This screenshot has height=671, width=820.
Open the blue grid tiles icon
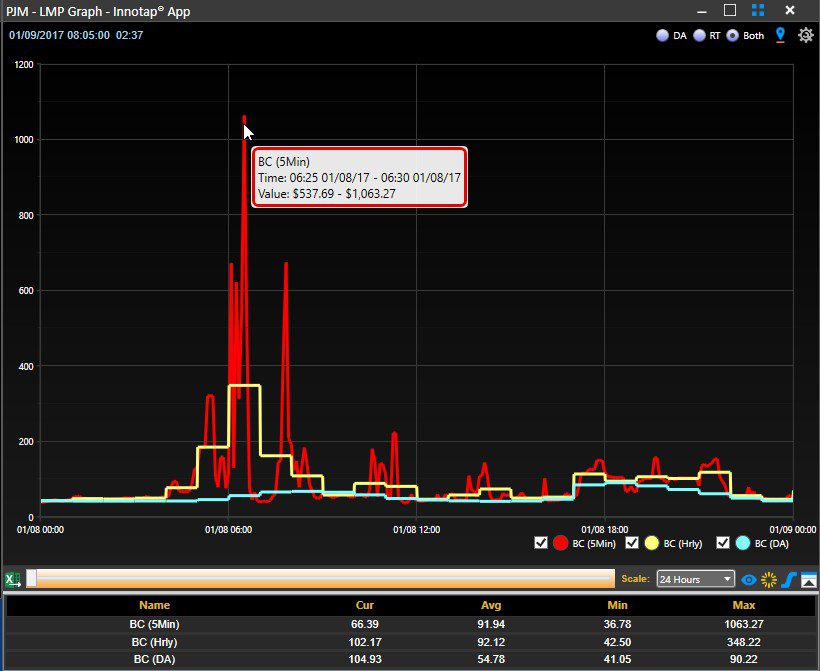coord(758,10)
